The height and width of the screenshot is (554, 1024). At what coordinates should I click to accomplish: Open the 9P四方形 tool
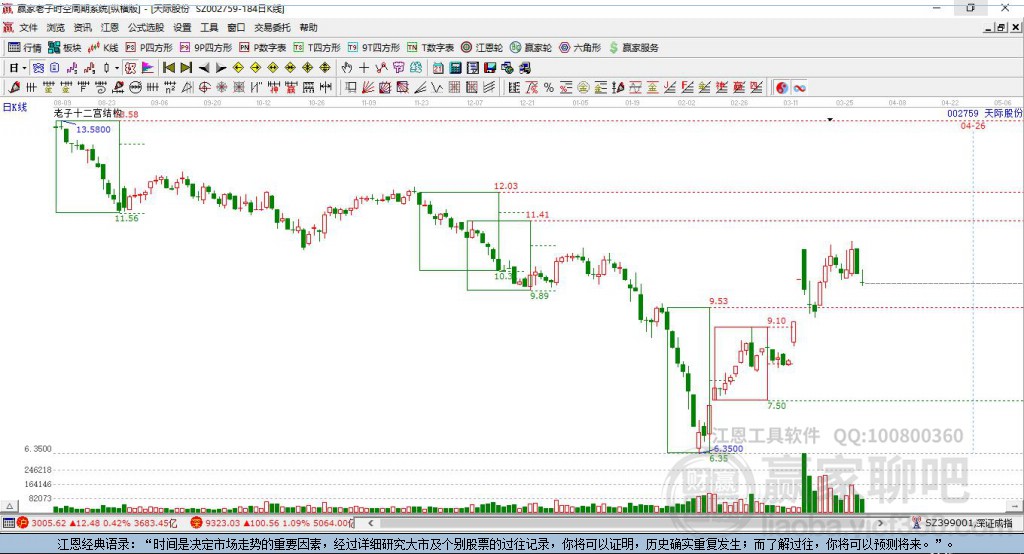pos(206,48)
